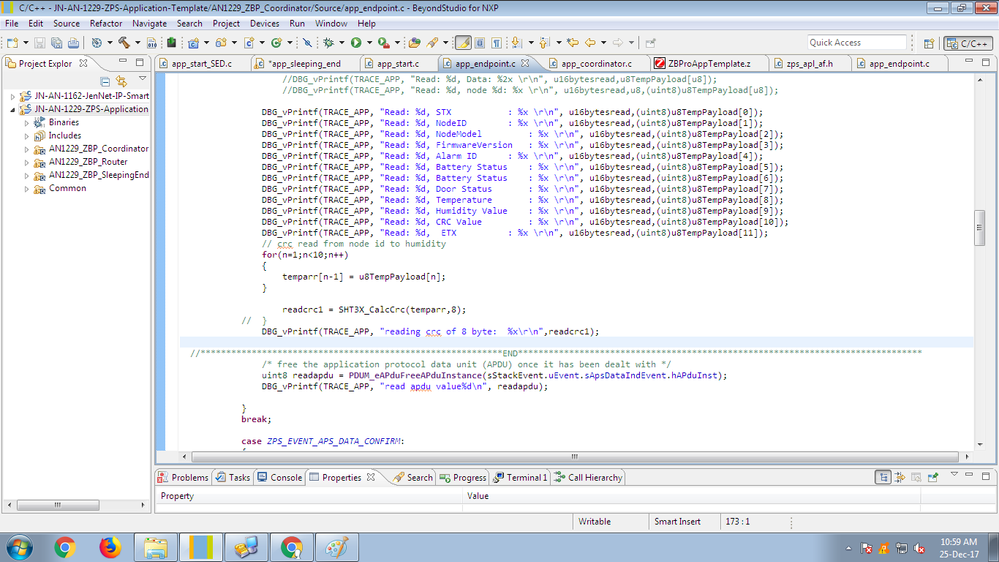Click the Quick Access search field

[856, 43]
